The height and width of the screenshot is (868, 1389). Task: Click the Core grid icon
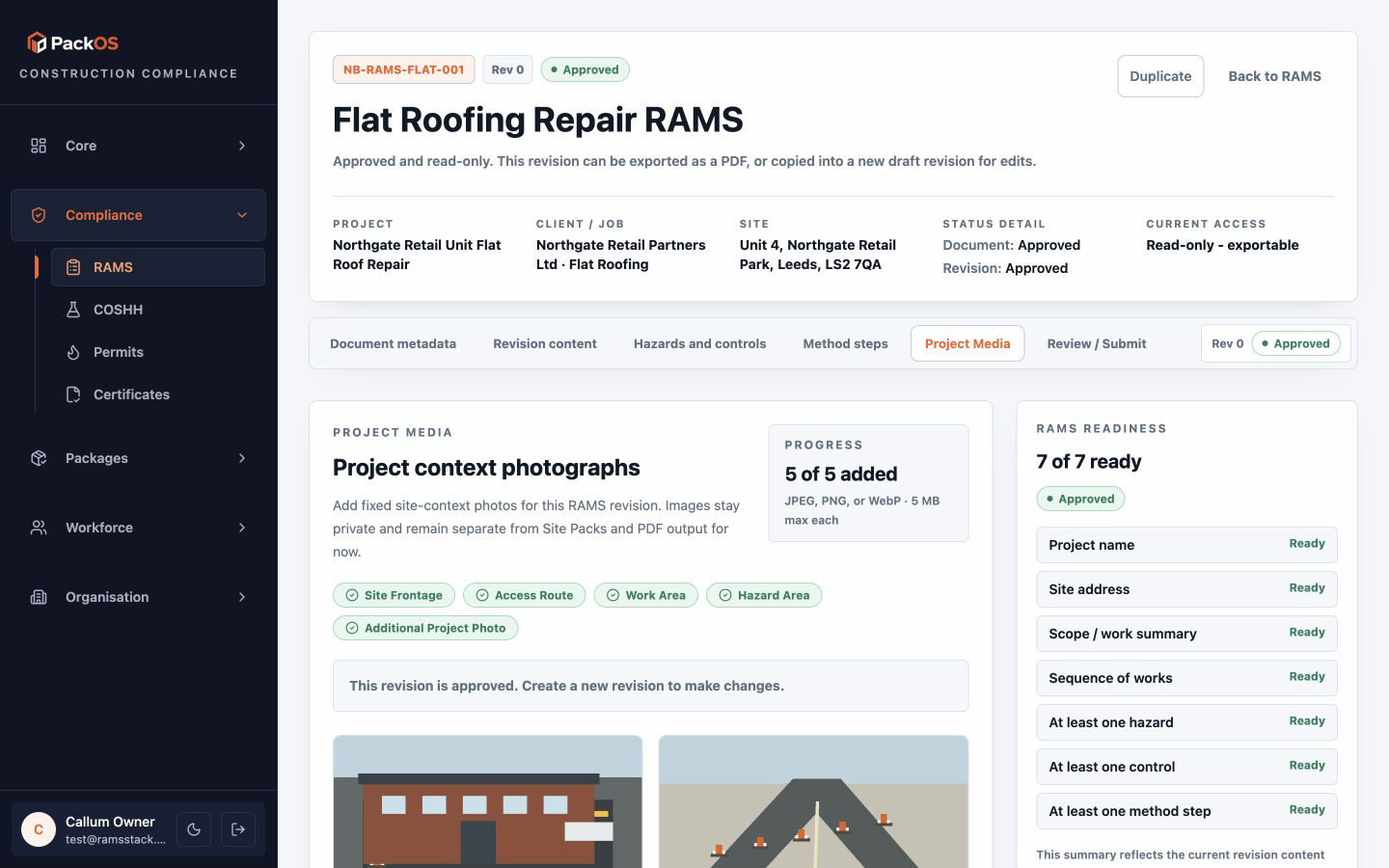coord(39,146)
